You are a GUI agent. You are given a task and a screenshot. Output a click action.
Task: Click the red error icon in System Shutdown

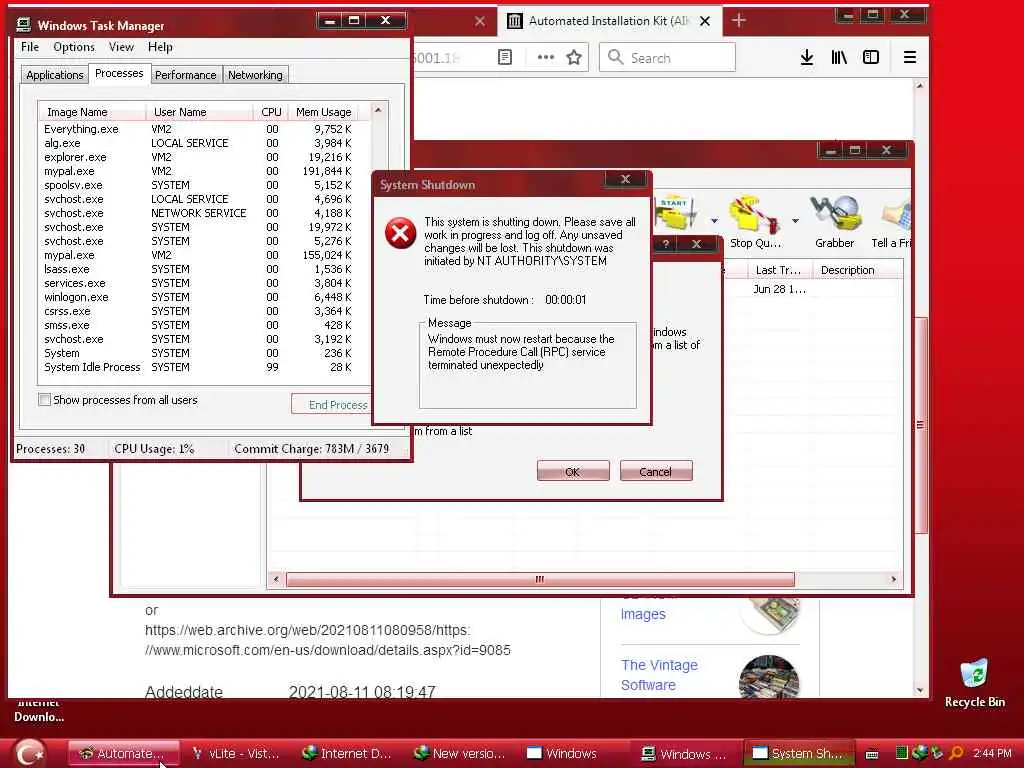(400, 233)
